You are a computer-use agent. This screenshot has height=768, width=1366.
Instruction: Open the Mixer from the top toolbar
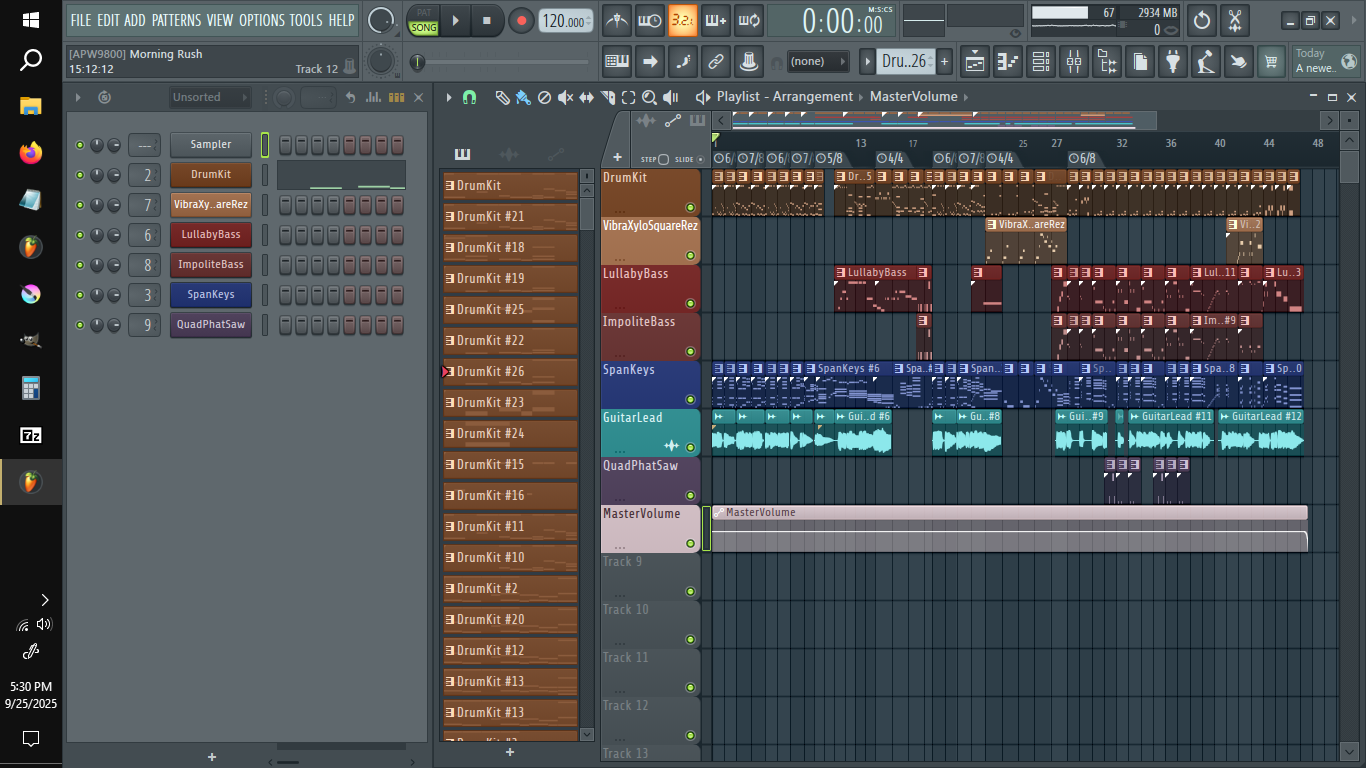coord(1073,62)
